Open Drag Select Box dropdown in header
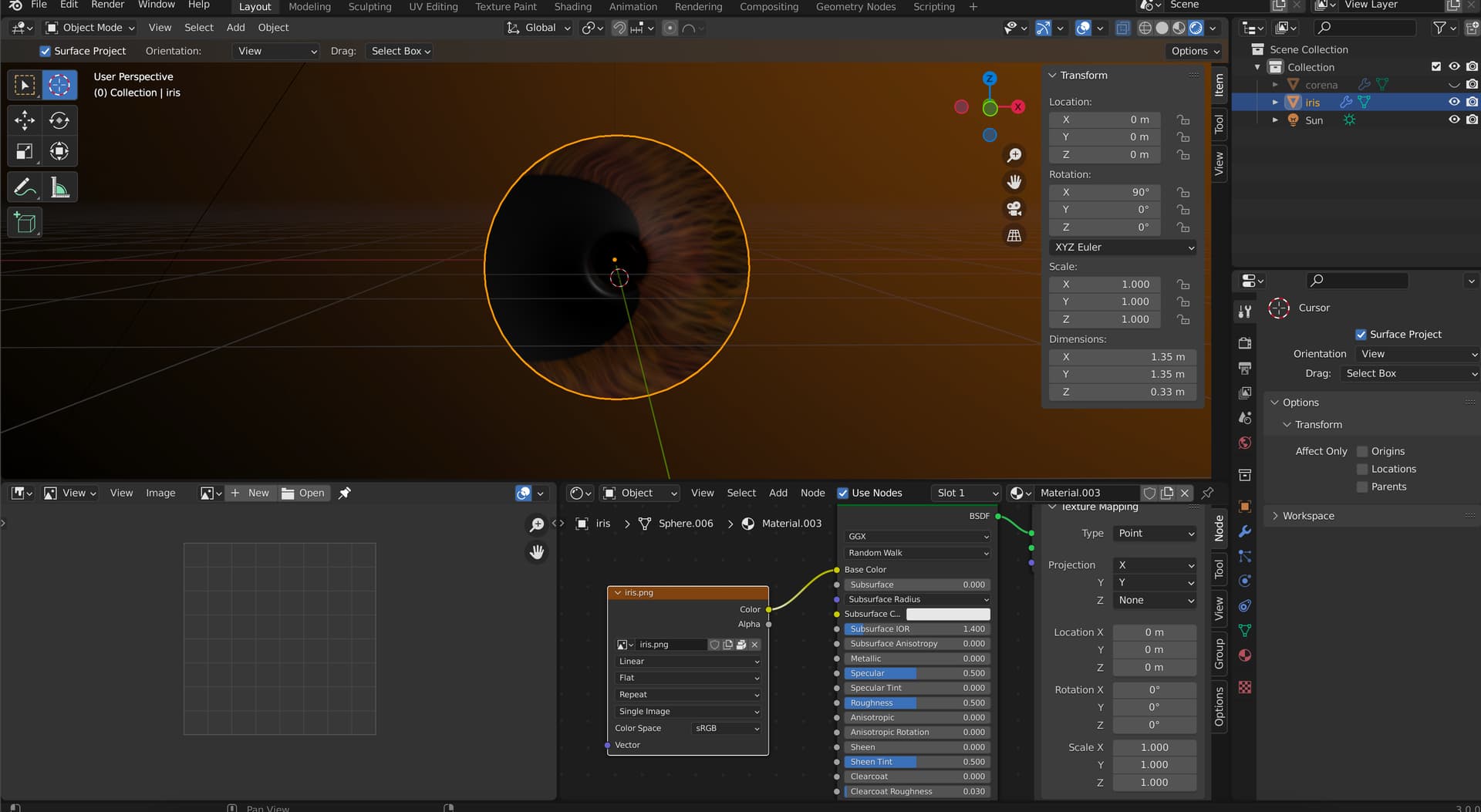 [400, 51]
